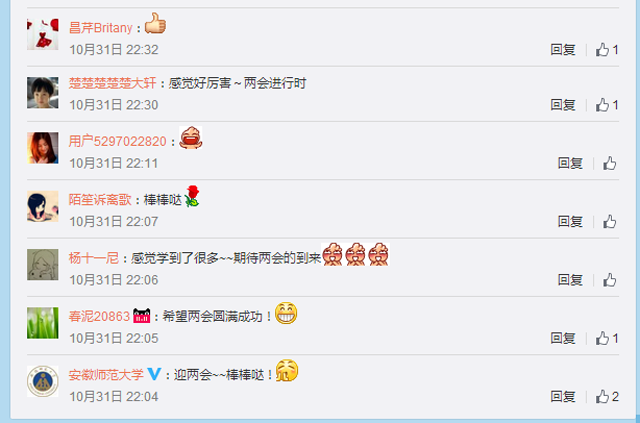
Task: Like 陌笙诉离歌's comment with the thumbs icon
Action: (610, 222)
